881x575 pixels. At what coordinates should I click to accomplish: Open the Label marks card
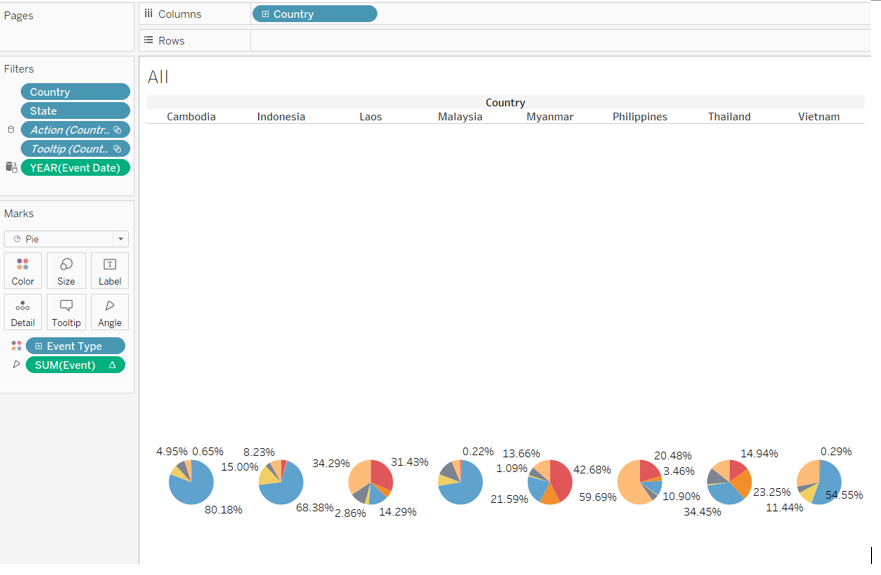110,271
